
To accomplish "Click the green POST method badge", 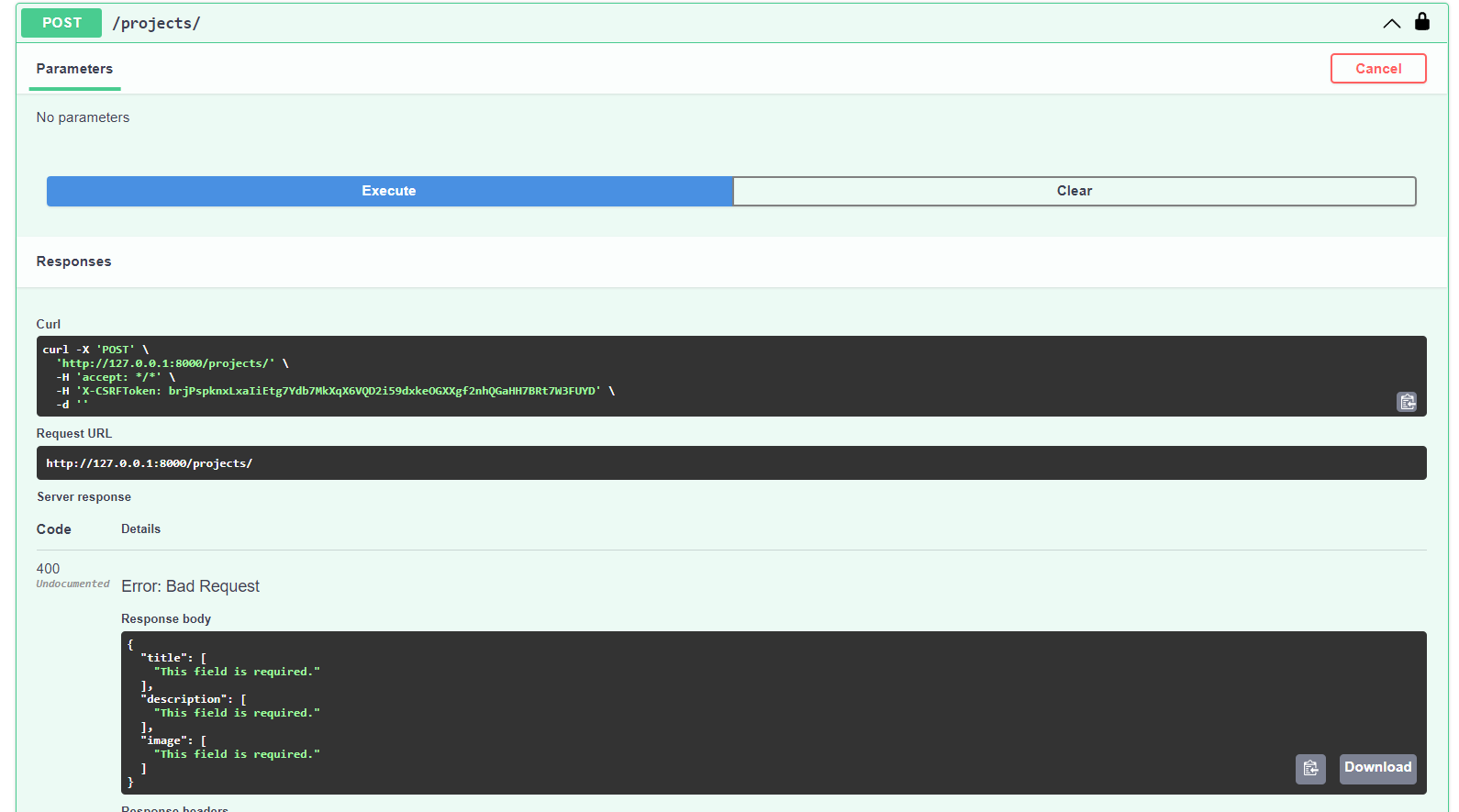I will [x=61, y=23].
